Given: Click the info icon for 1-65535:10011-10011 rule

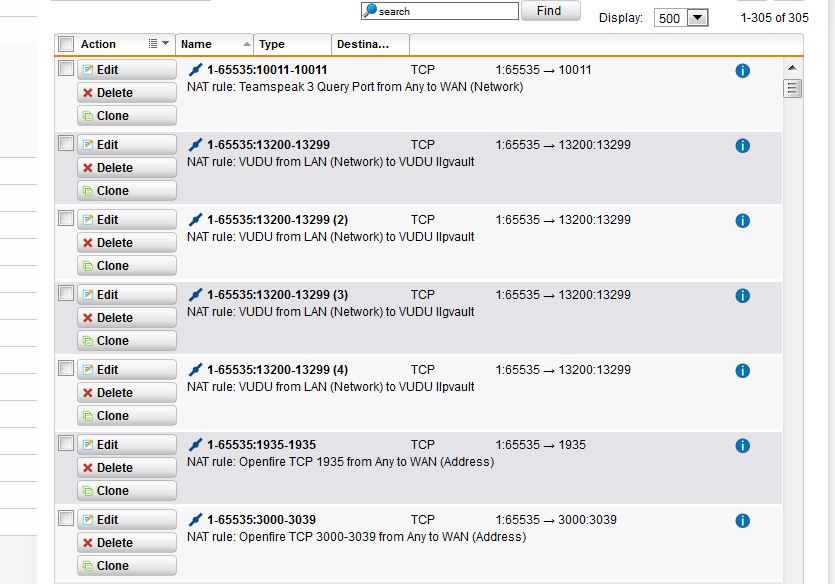Looking at the screenshot, I should (742, 70).
